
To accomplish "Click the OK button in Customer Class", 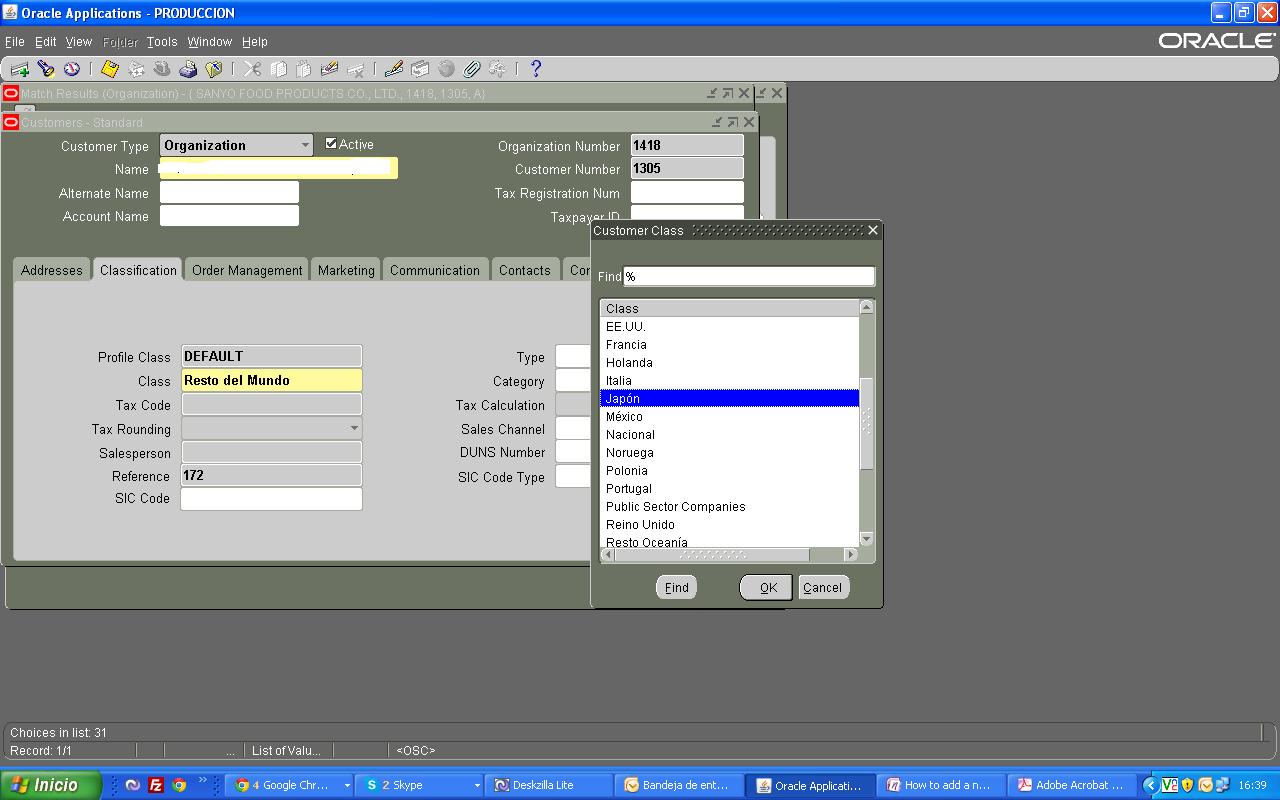I will tap(766, 587).
